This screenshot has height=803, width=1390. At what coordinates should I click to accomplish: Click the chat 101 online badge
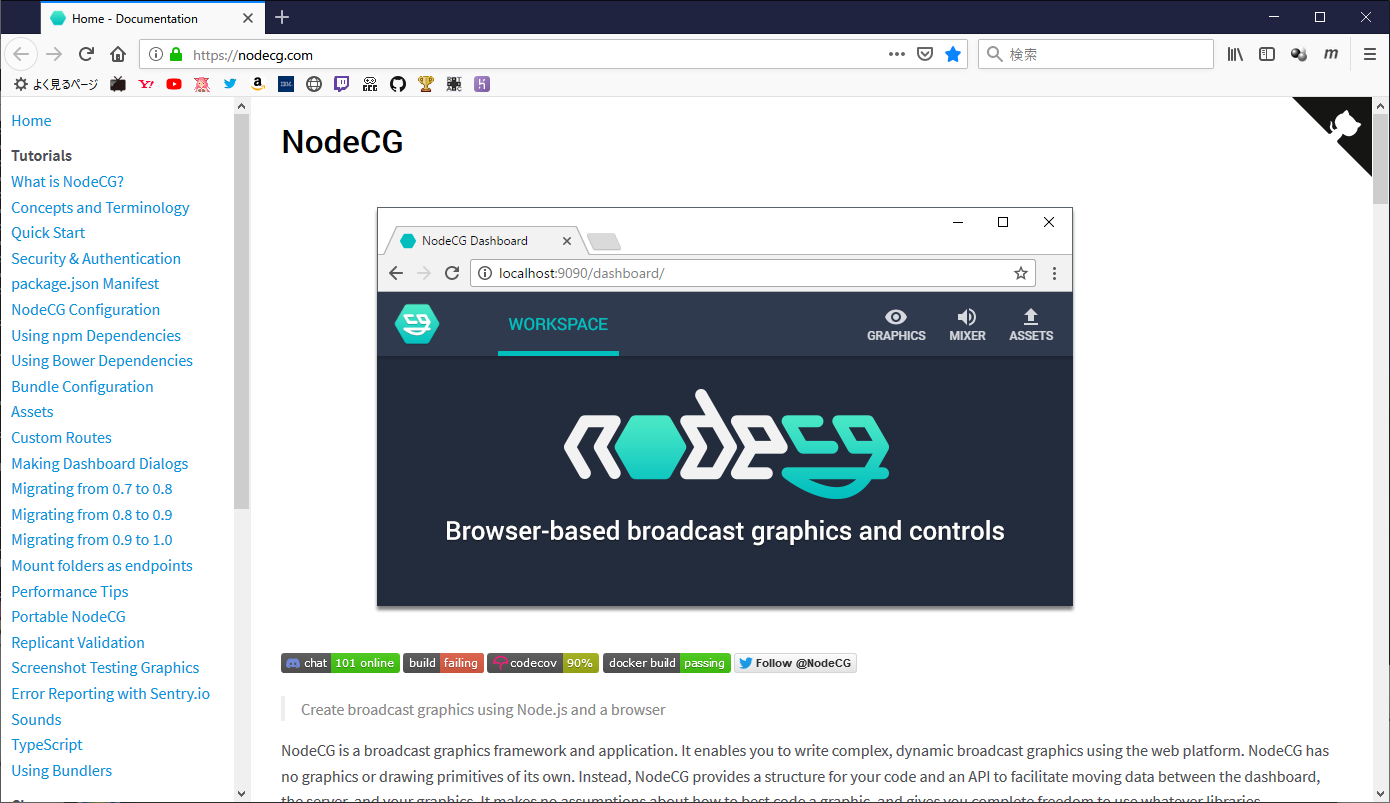[x=340, y=663]
